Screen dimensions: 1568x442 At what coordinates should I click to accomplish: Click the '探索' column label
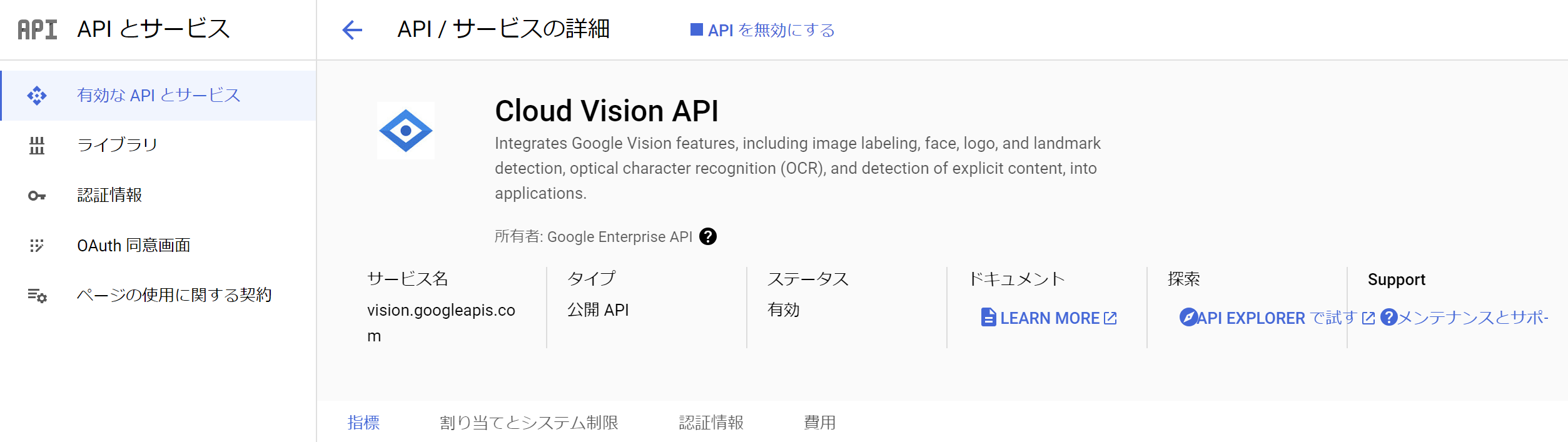(x=1184, y=279)
